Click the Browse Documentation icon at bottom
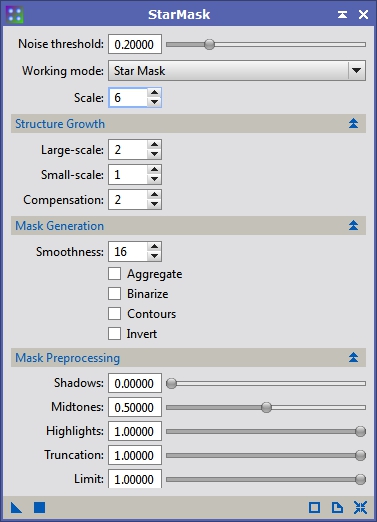Screen dimensions: 377x522 click(337, 508)
